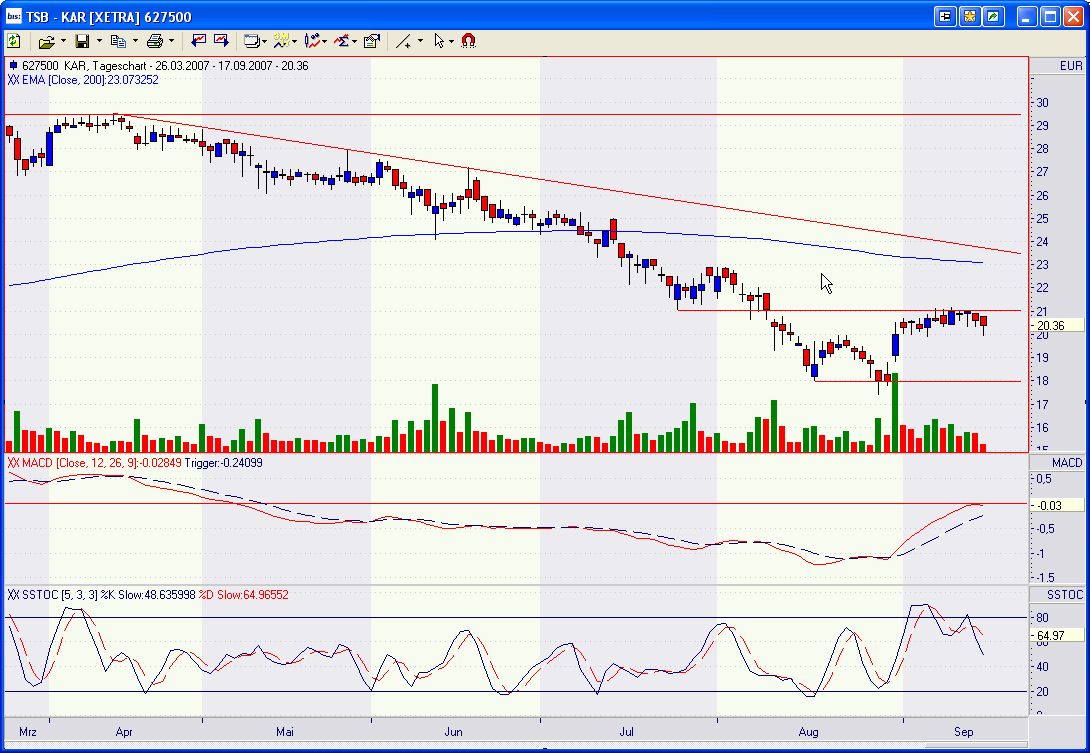1090x753 pixels.
Task: Expand the save dropdown arrow
Action: point(99,42)
